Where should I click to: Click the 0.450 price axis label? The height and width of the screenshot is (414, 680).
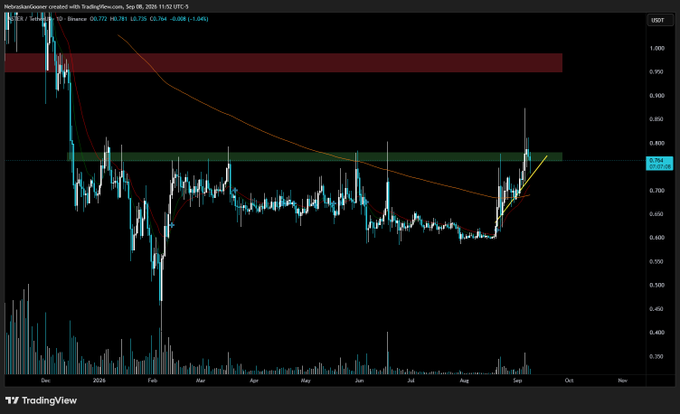[x=657, y=309]
